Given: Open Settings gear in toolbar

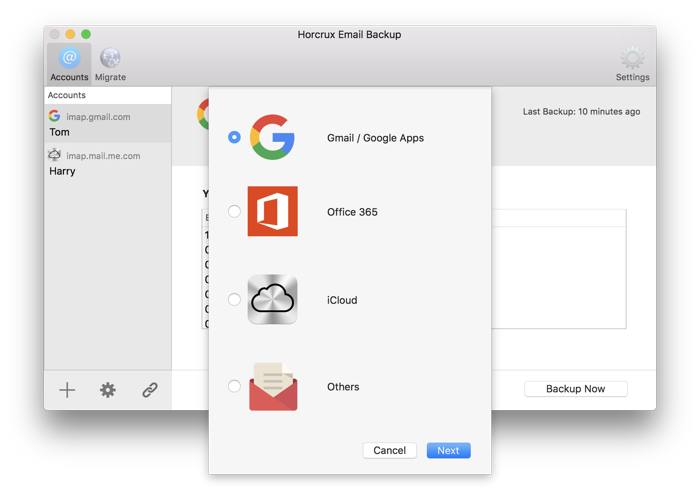Looking at the screenshot, I should click(632, 64).
